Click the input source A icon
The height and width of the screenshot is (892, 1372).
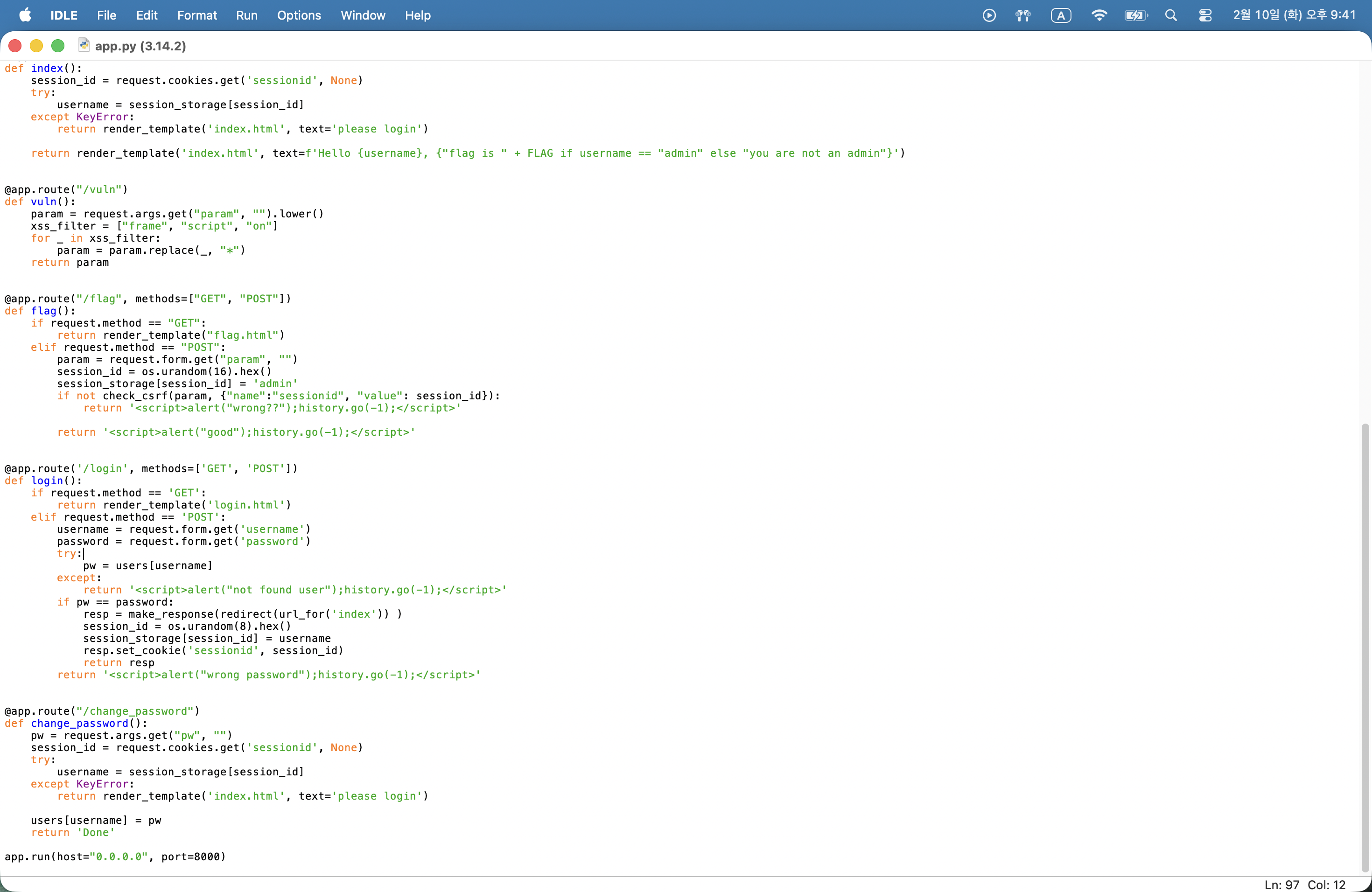coord(1061,15)
